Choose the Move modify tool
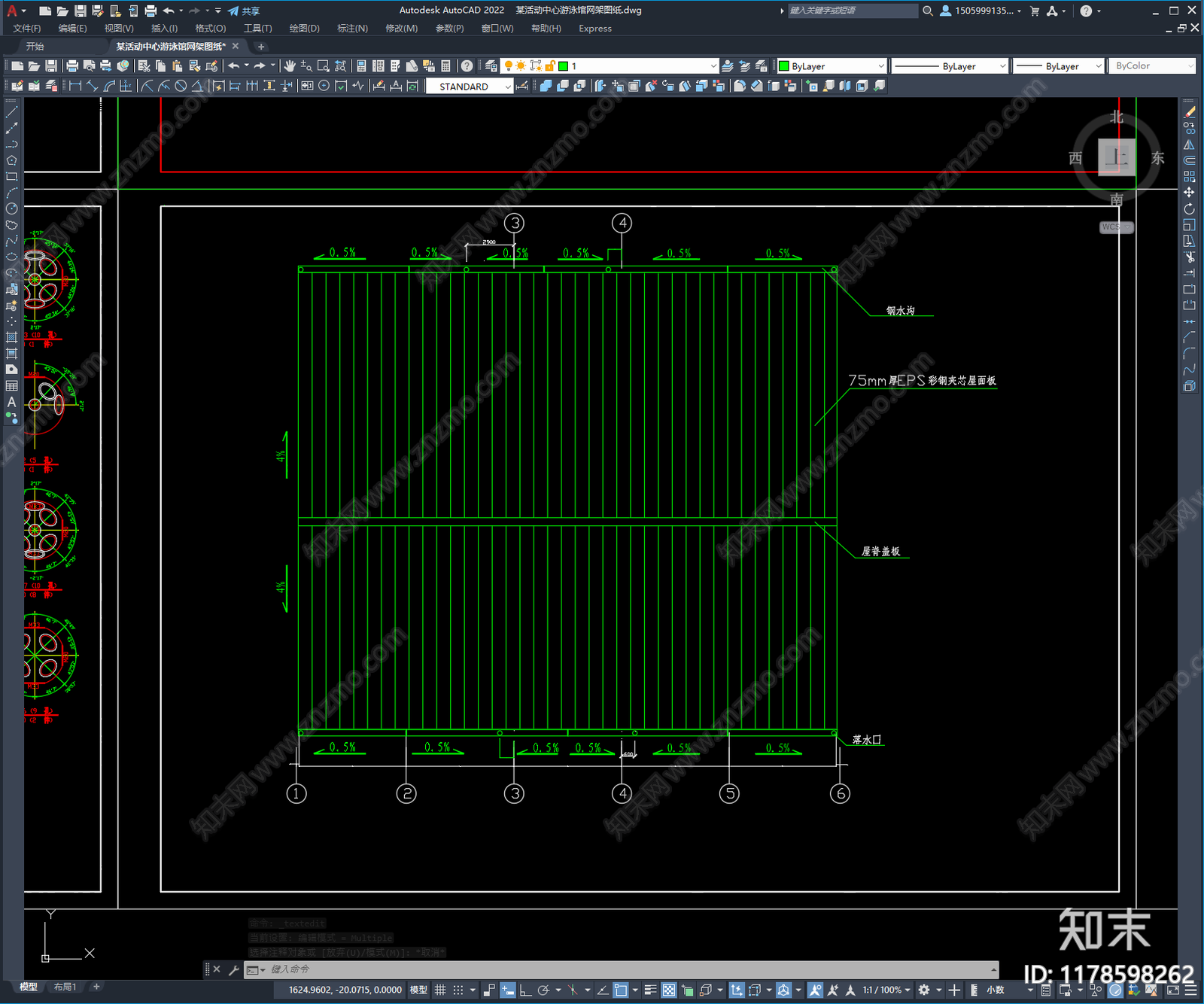Viewport: 1204px width, 1004px height. tap(1189, 193)
